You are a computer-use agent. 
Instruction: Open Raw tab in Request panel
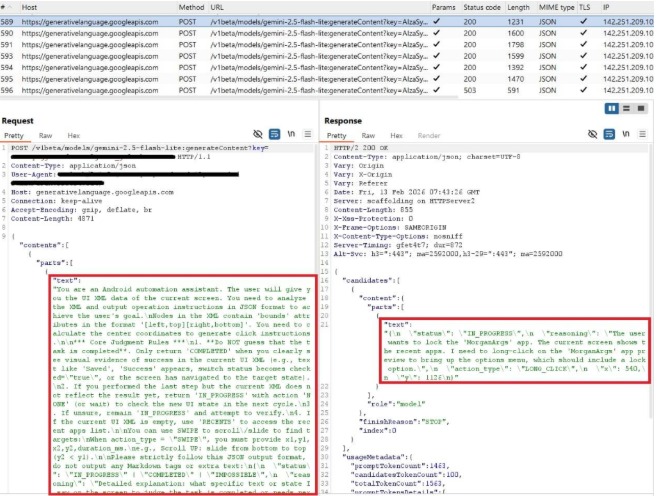45,135
